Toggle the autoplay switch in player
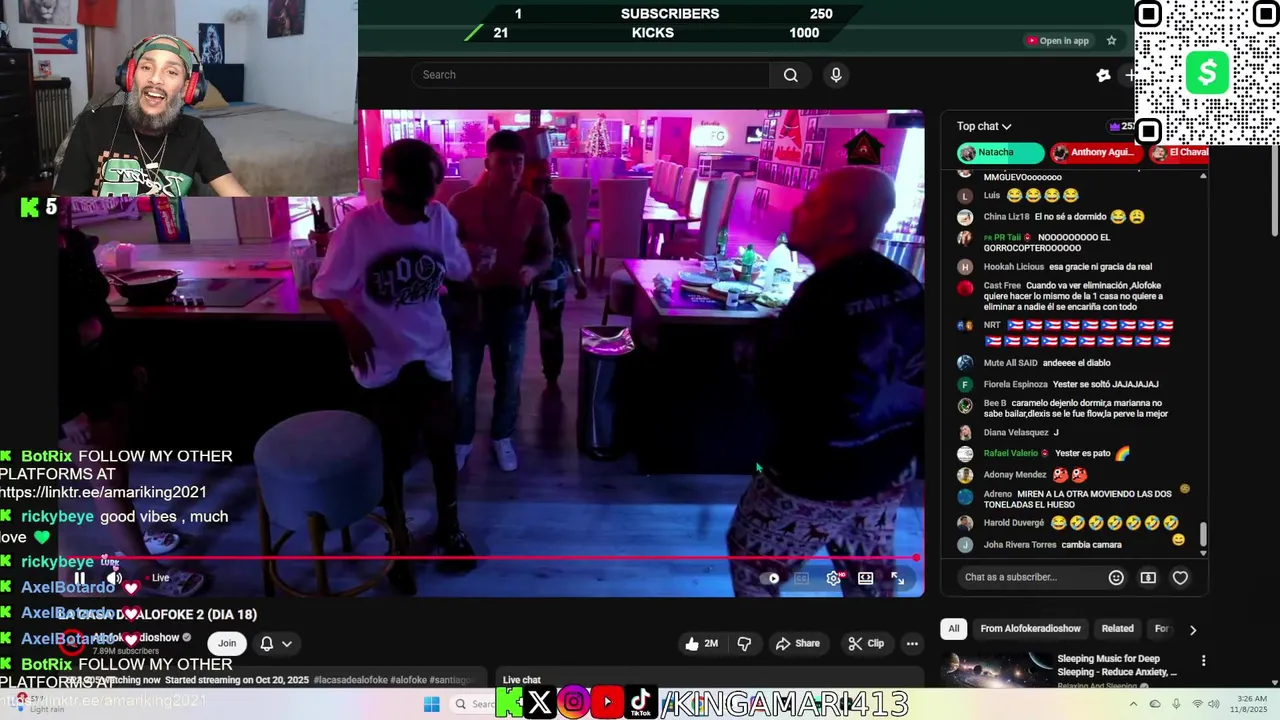The width and height of the screenshot is (1280, 720). tap(769, 578)
